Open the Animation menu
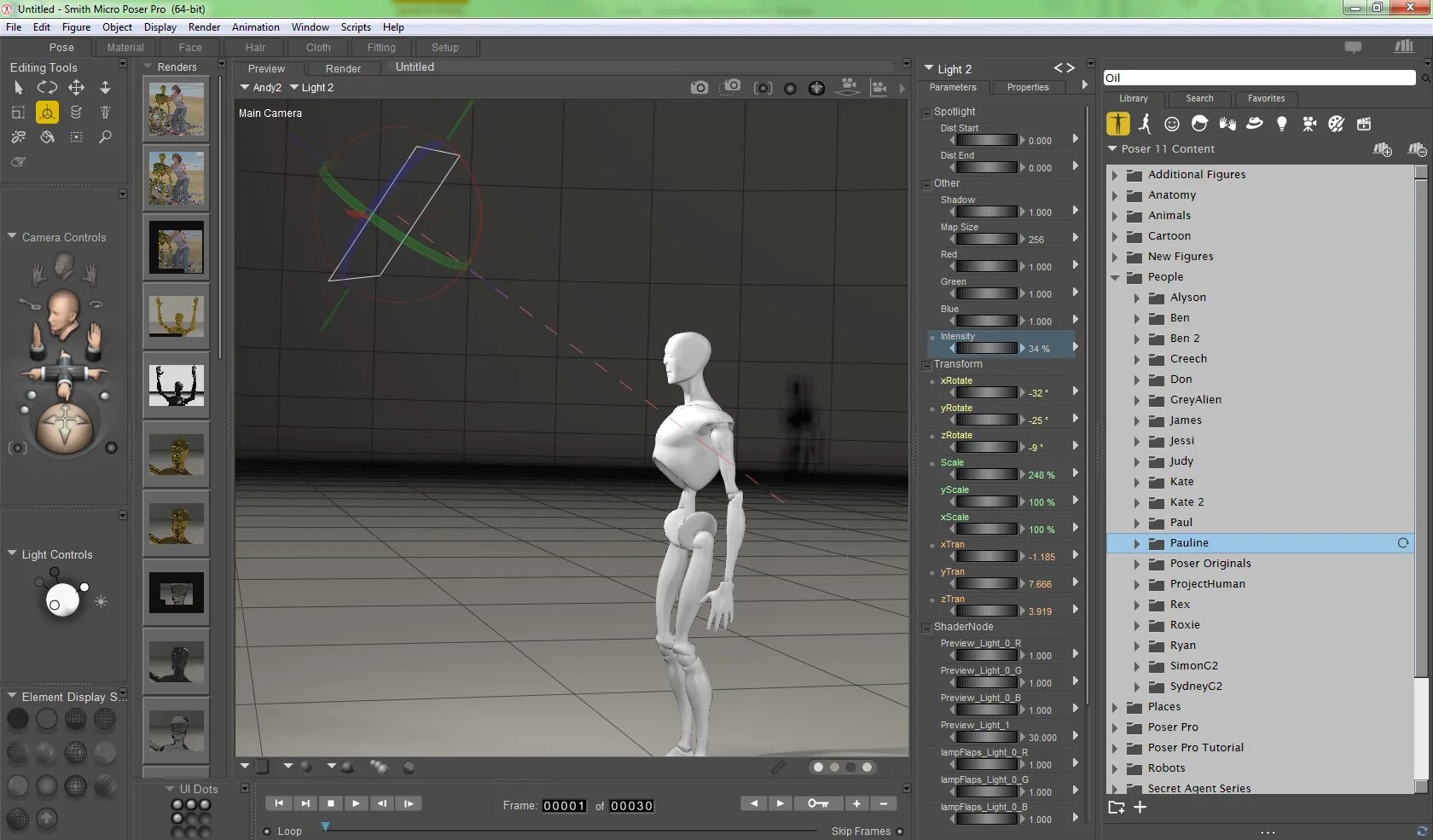The image size is (1433, 840). (256, 27)
